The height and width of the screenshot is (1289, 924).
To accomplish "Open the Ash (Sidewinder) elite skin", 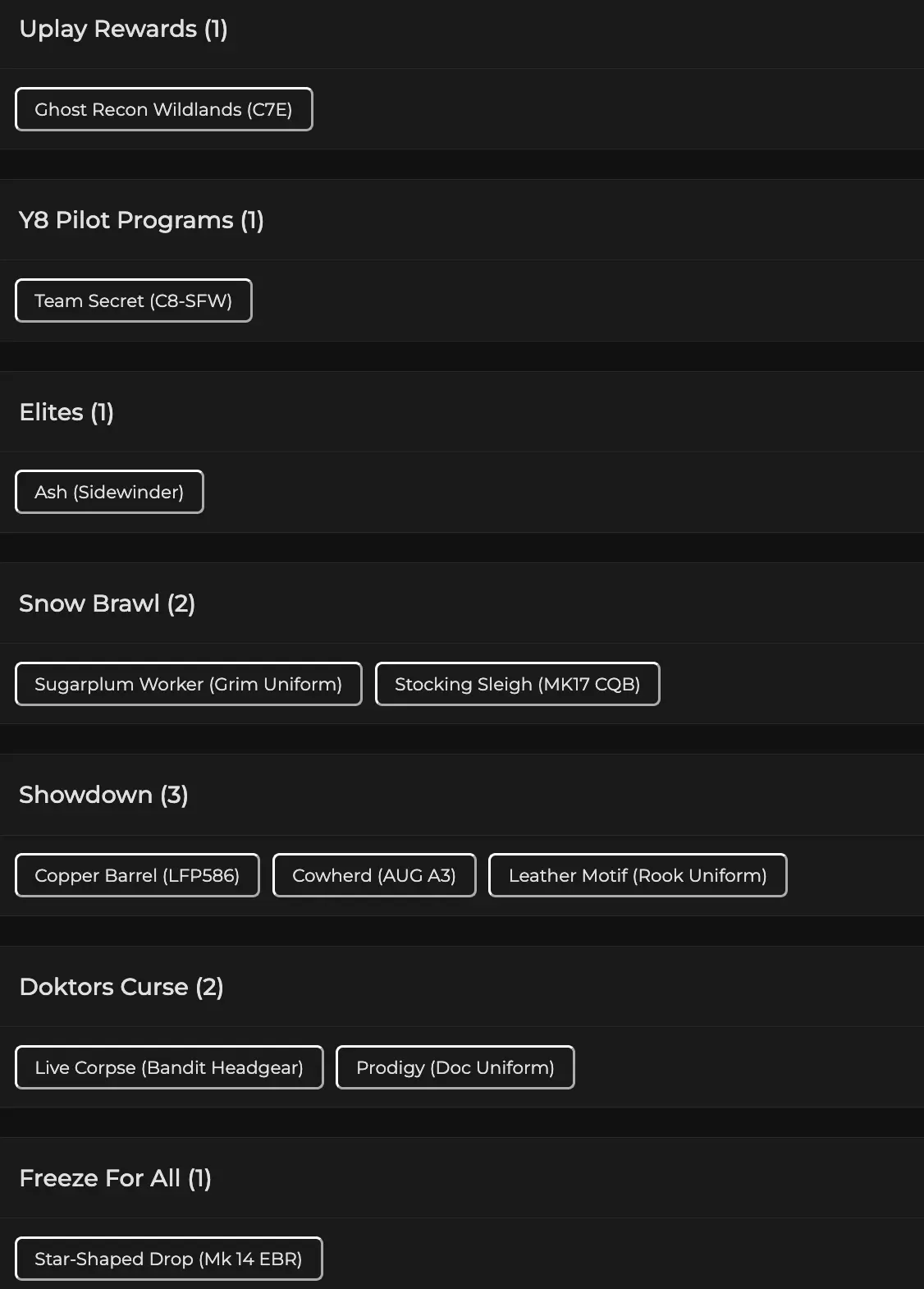I will coord(109,492).
